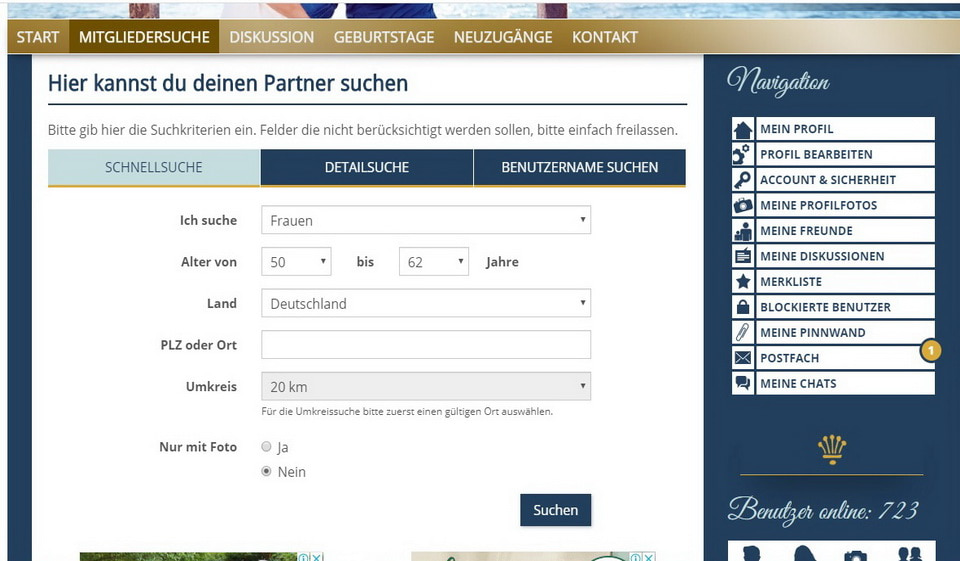
Task: Click the padlock icon for Blockierte Benutzer
Action: (743, 307)
